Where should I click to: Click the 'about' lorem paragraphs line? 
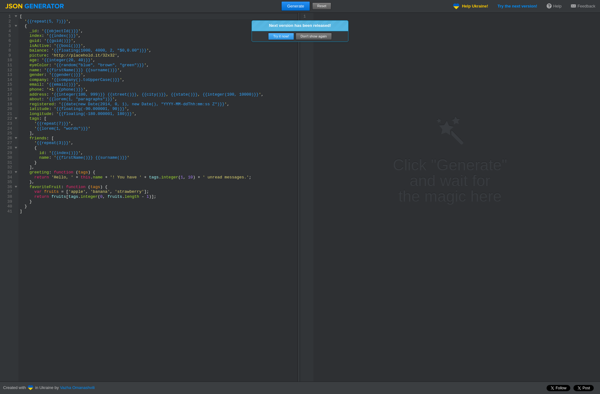coord(73,99)
